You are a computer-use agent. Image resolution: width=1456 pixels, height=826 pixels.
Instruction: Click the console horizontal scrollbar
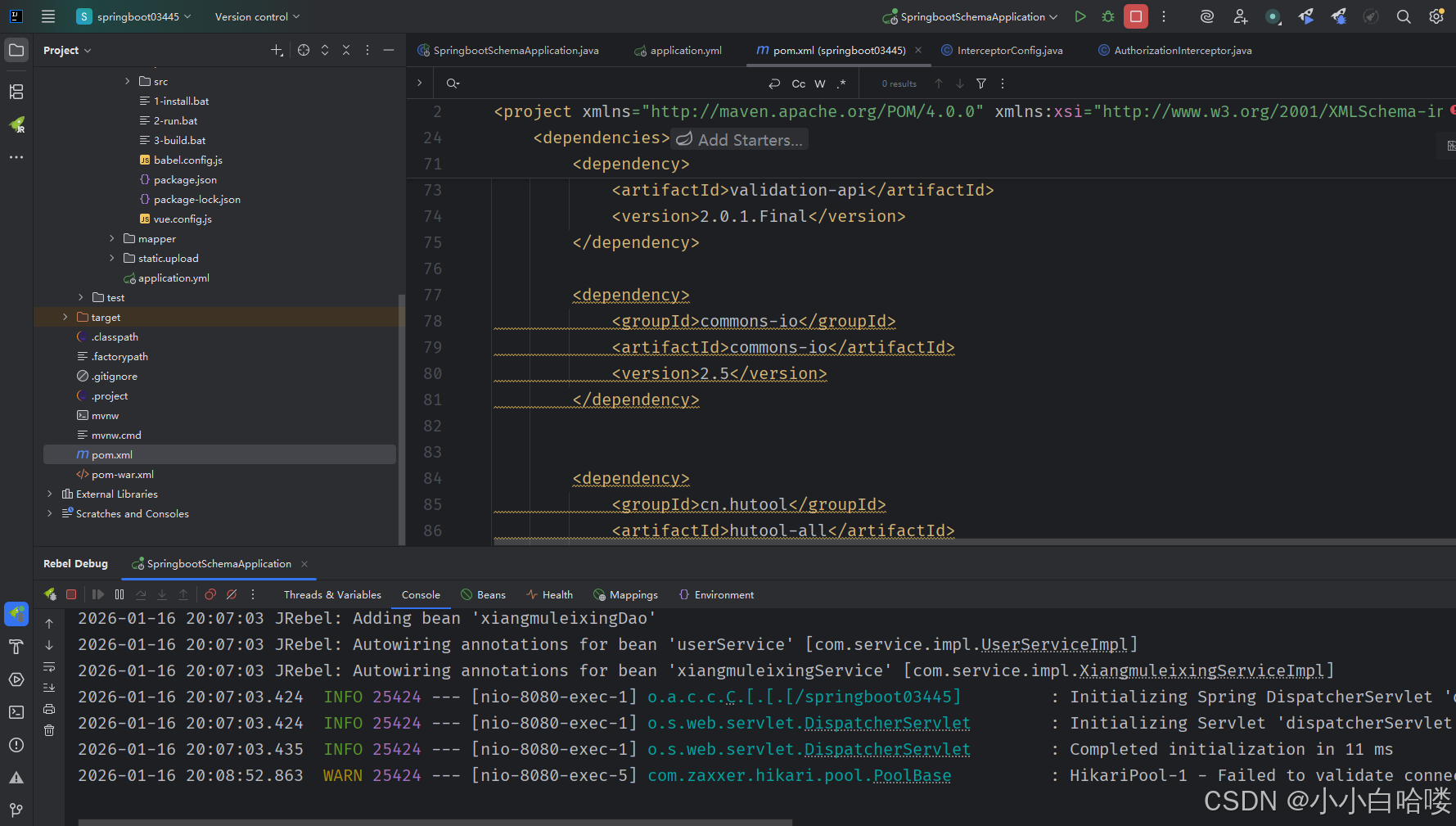point(435,822)
